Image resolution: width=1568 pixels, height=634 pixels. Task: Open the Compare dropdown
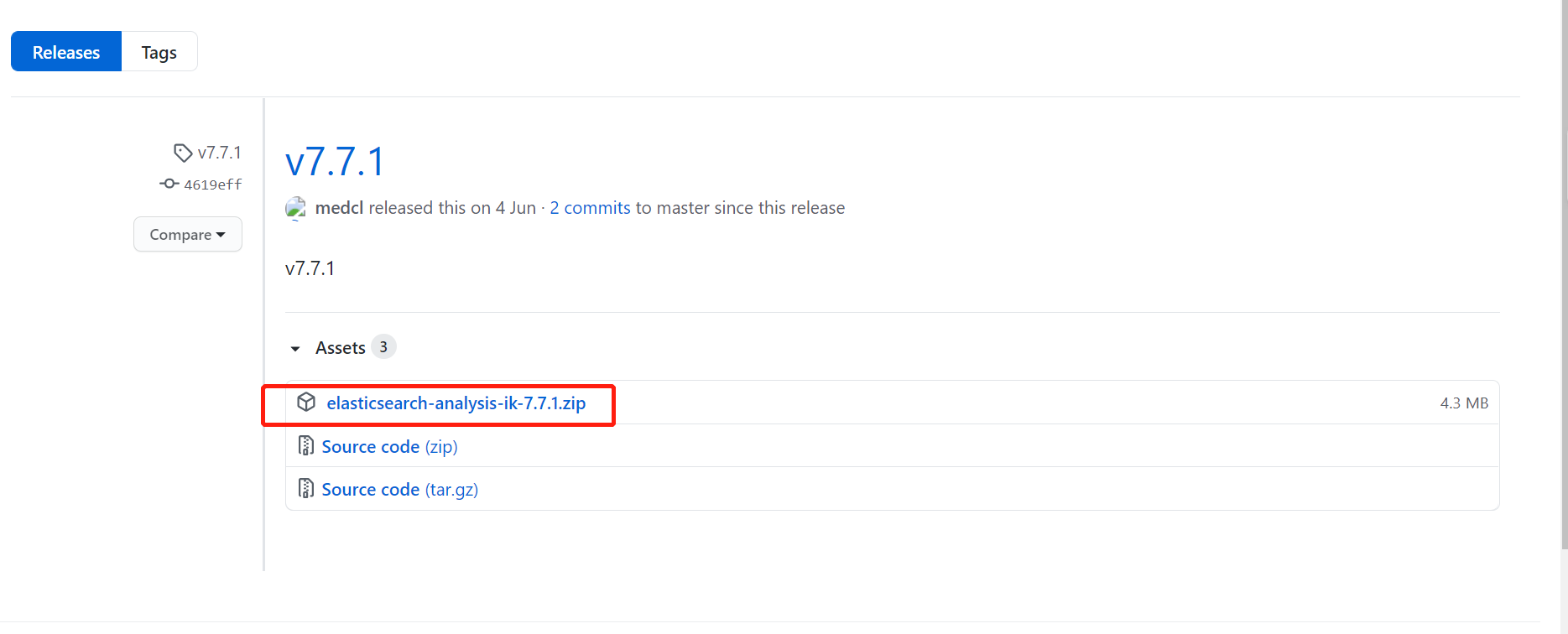tap(187, 235)
